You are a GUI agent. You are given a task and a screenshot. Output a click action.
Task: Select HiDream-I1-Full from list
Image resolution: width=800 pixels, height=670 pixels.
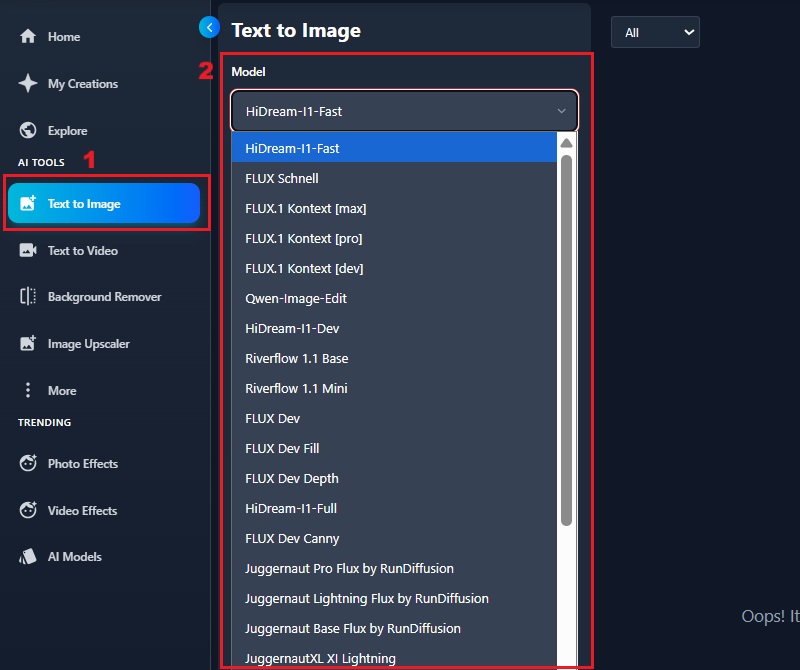(x=394, y=508)
